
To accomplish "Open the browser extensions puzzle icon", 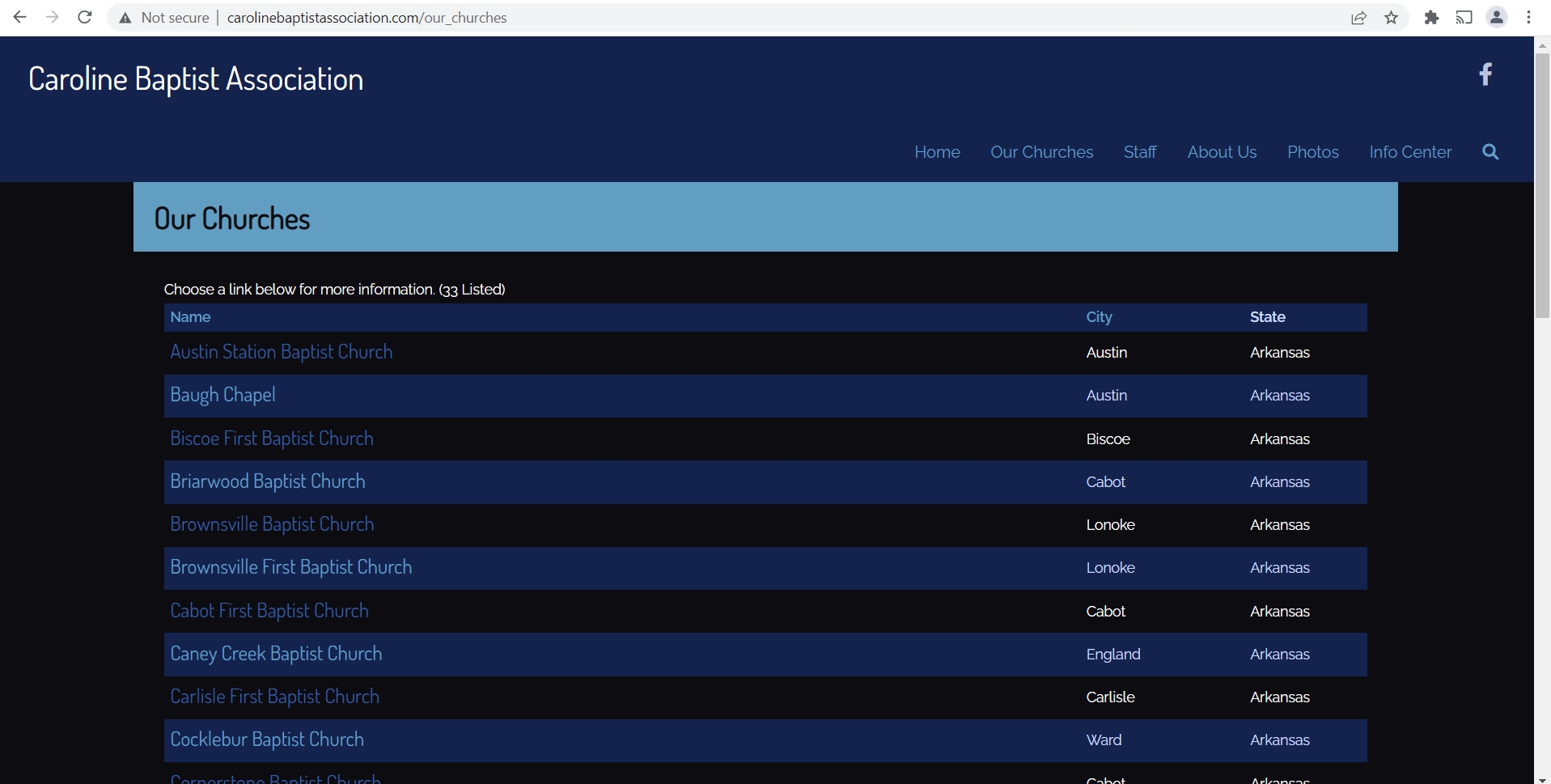I will point(1431,18).
